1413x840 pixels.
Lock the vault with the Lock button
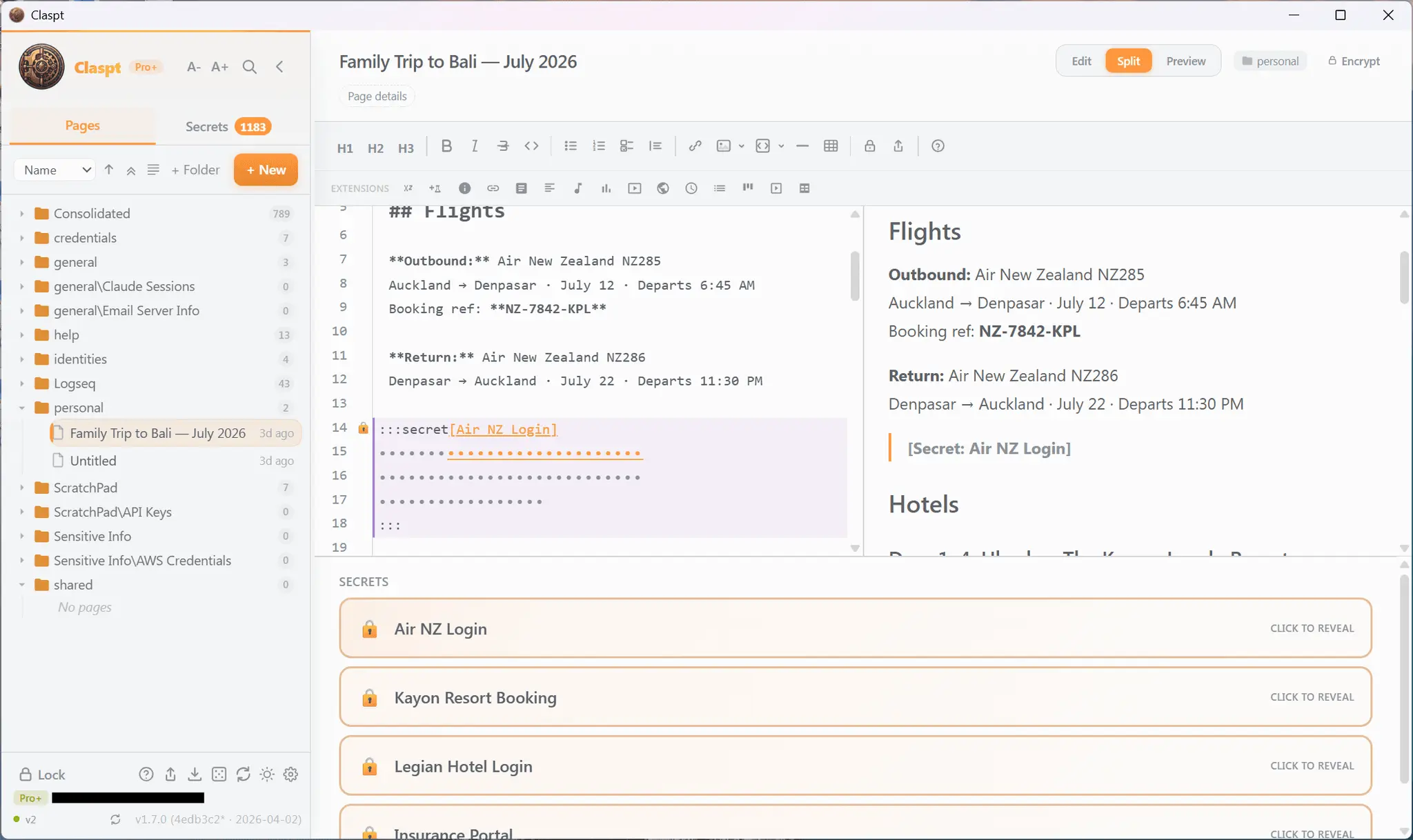pos(42,774)
